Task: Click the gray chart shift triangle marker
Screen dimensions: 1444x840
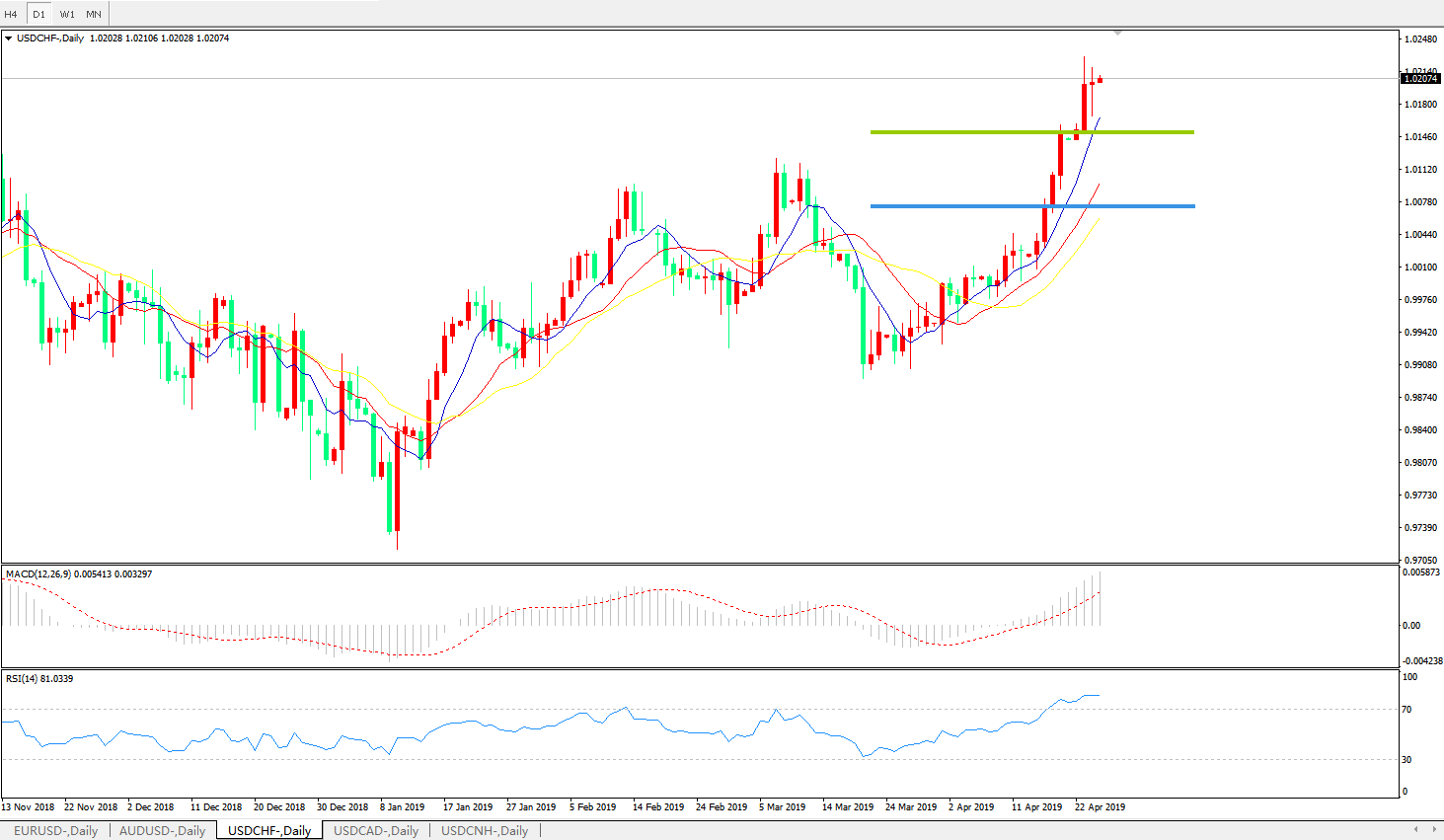Action: (1117, 34)
